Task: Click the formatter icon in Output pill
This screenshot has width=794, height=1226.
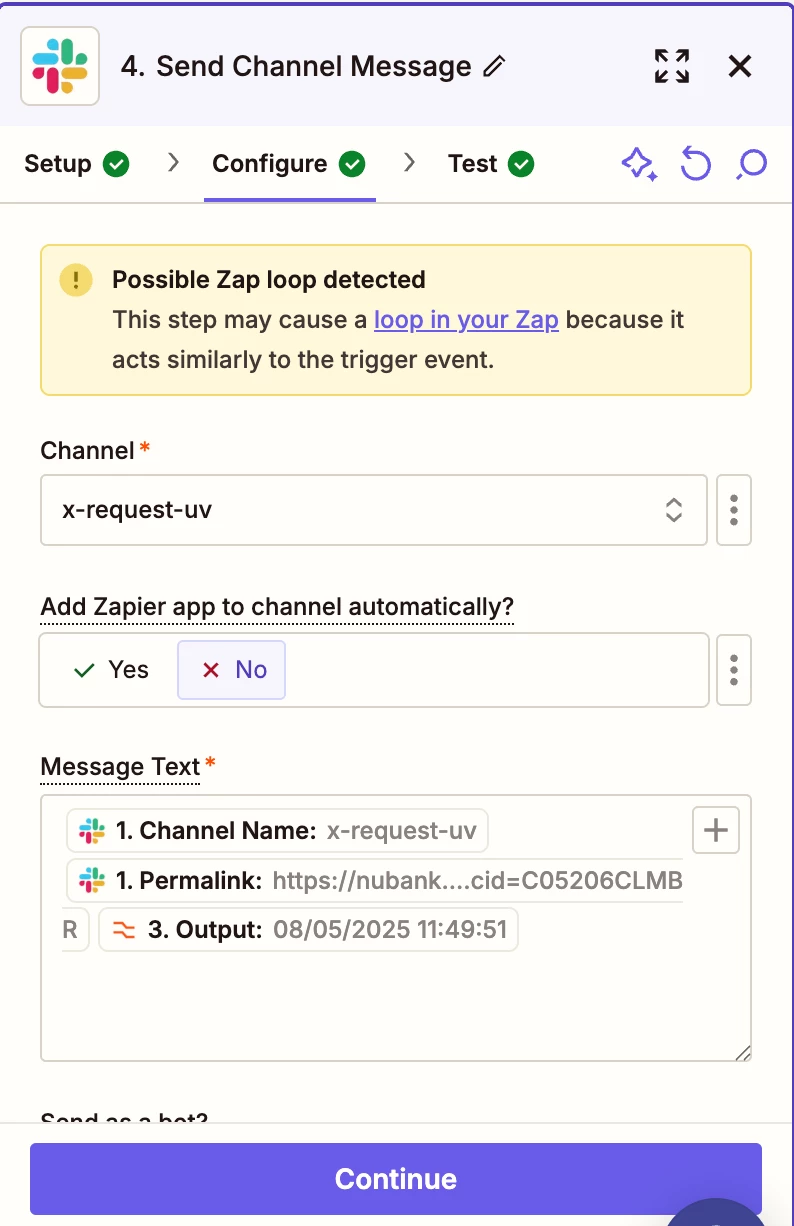Action: pos(124,930)
